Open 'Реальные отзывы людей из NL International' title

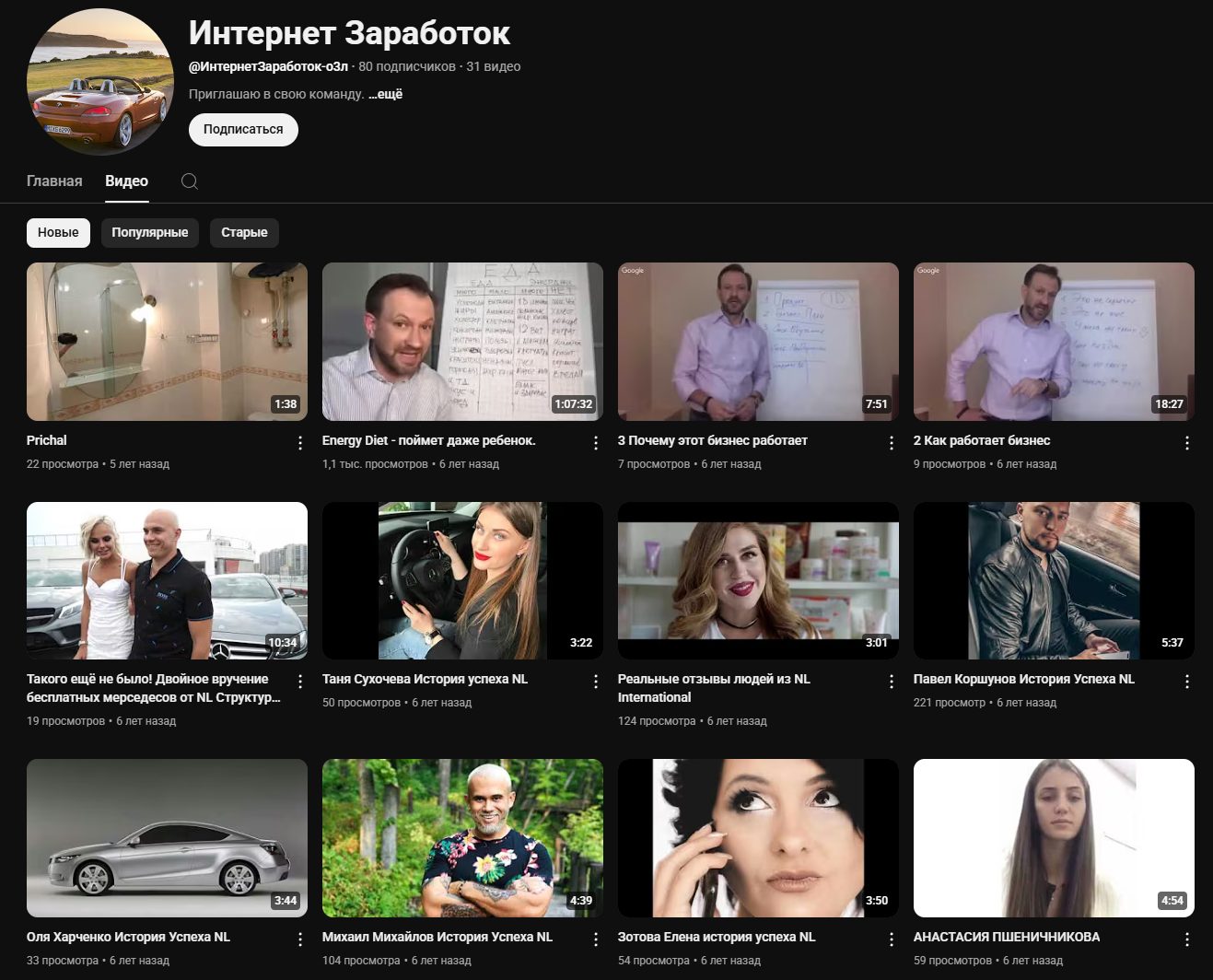point(714,688)
